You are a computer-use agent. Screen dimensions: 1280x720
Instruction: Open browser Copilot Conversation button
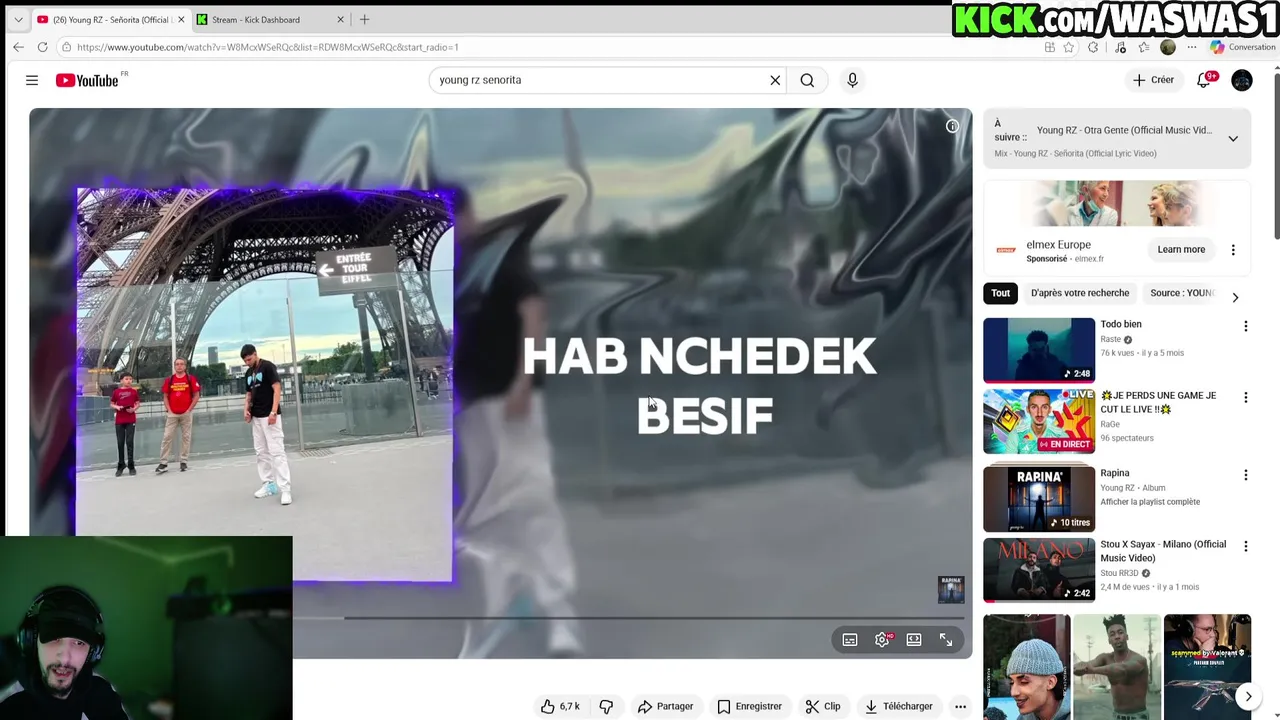[x=1242, y=47]
